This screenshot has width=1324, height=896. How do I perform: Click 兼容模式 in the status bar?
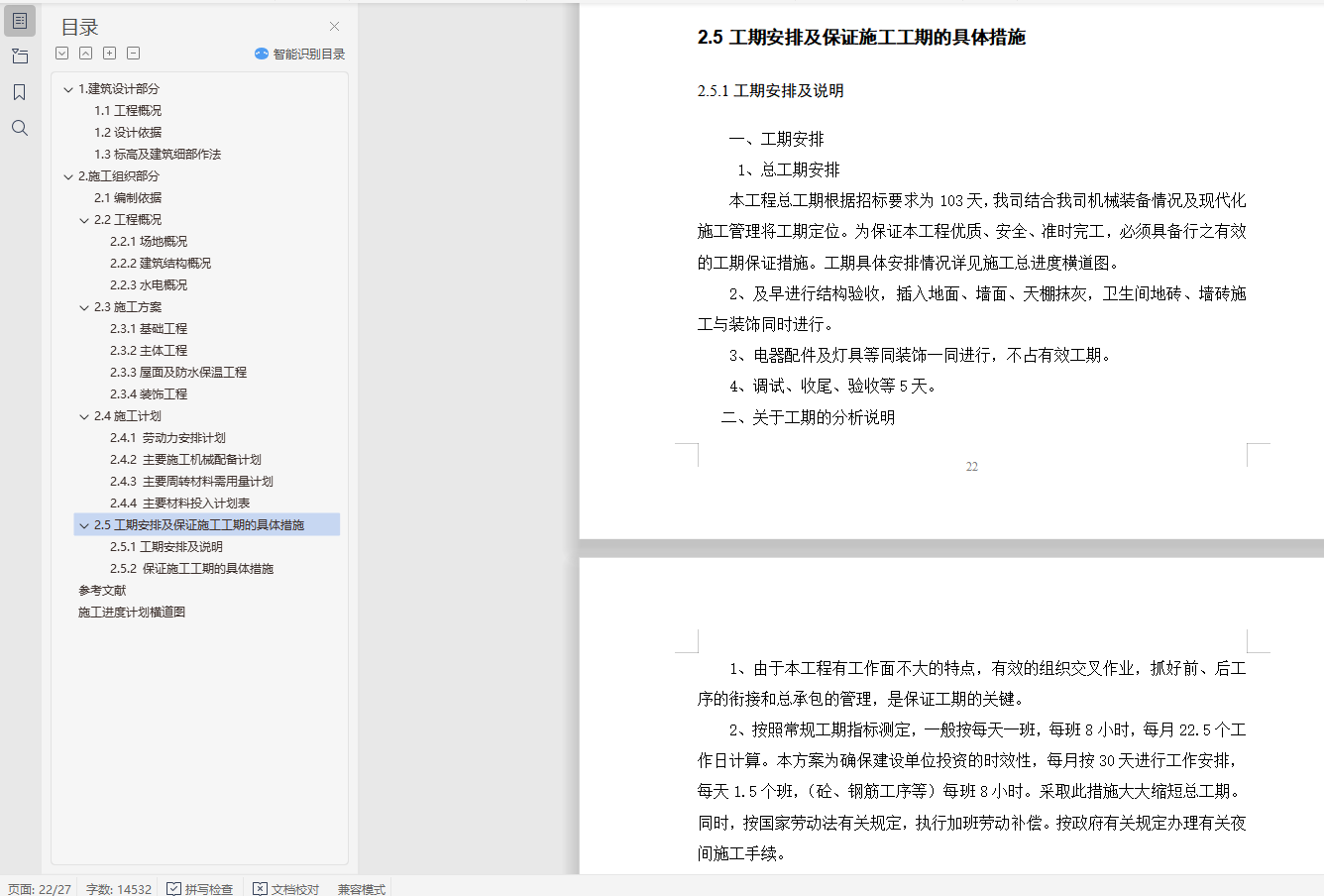tap(362, 889)
